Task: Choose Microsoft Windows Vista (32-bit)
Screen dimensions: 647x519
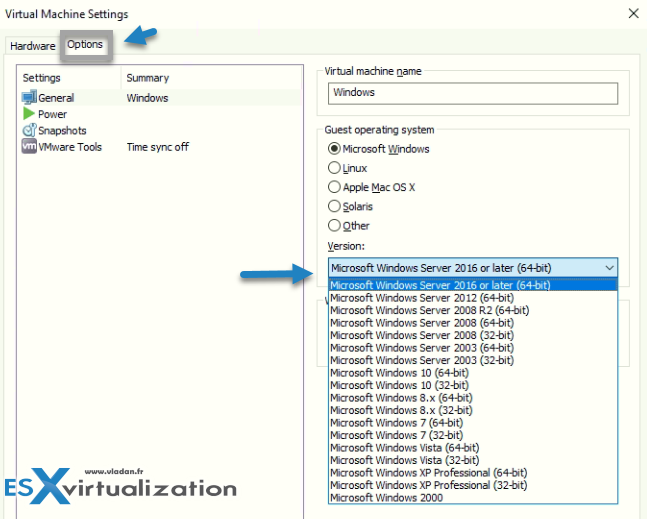Action: (473, 460)
